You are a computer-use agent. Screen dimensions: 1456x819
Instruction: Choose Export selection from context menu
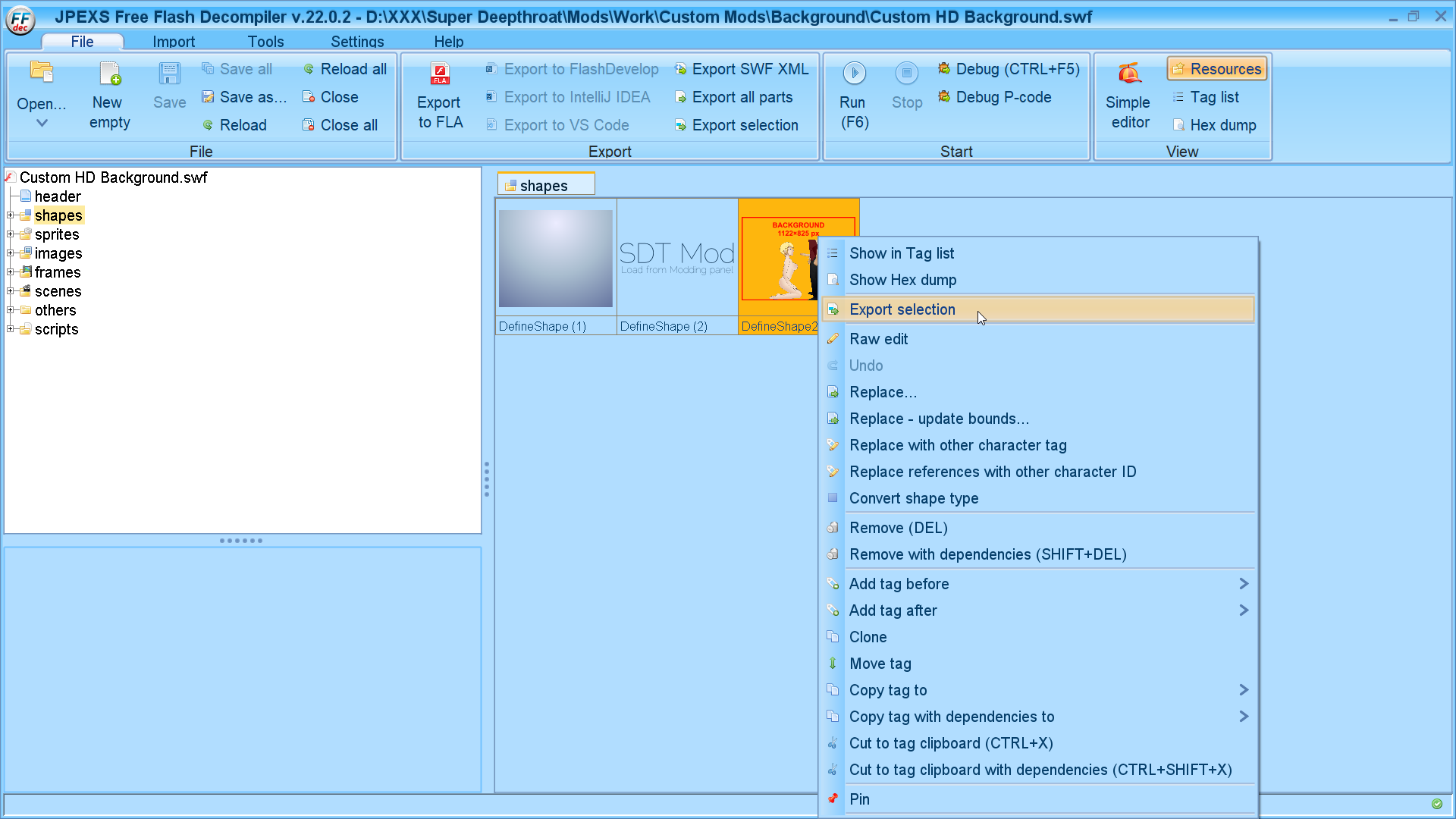click(902, 309)
